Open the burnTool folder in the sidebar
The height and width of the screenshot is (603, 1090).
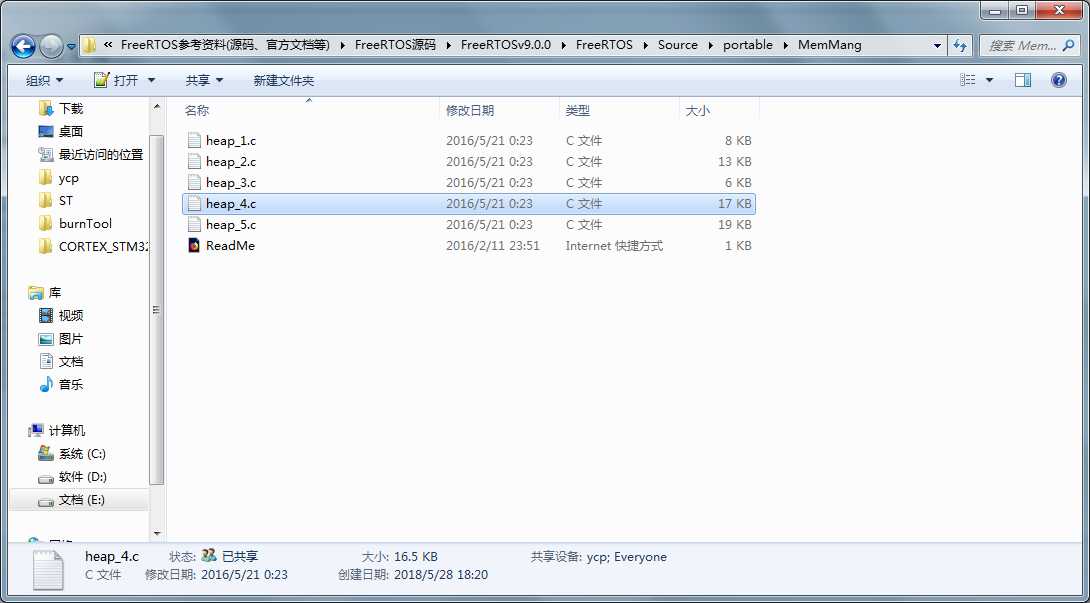point(75,223)
